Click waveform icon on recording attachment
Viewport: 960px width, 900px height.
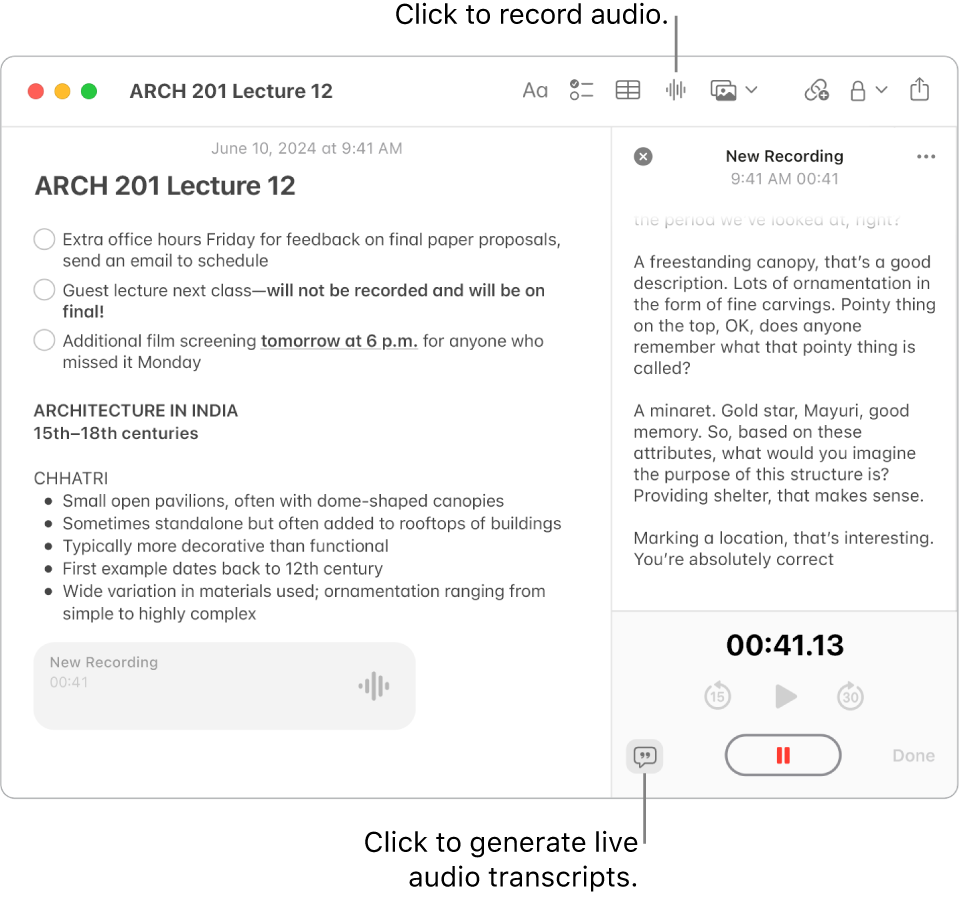pos(374,686)
